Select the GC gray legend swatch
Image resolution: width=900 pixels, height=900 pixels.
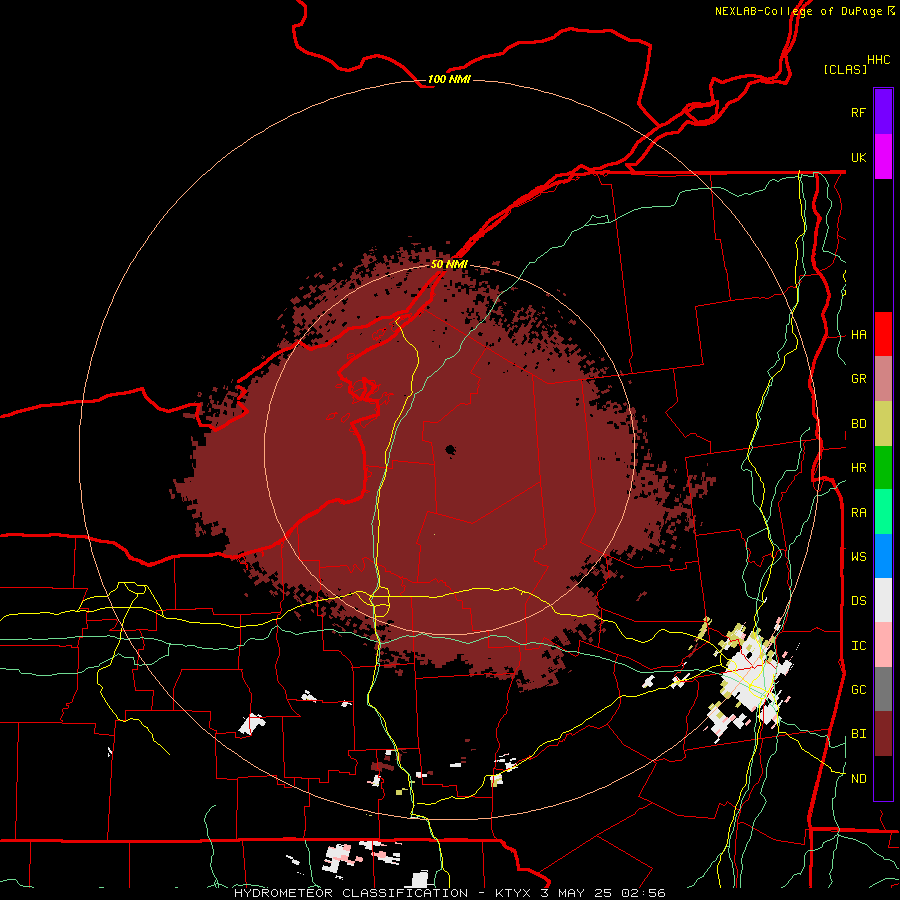coord(883,689)
